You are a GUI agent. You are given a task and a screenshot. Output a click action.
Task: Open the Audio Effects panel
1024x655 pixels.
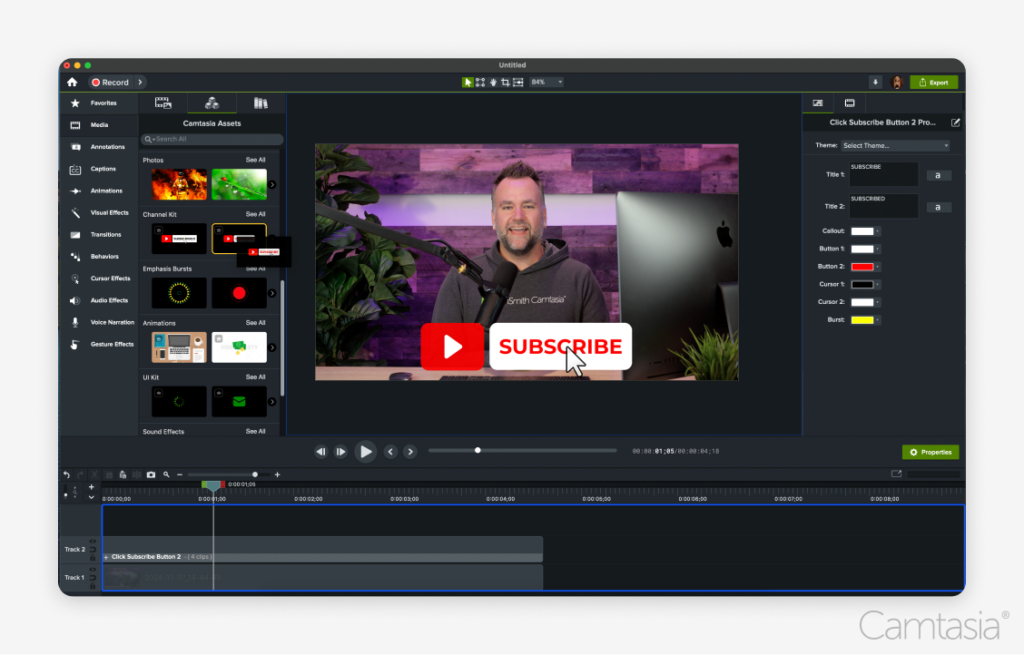pos(97,300)
